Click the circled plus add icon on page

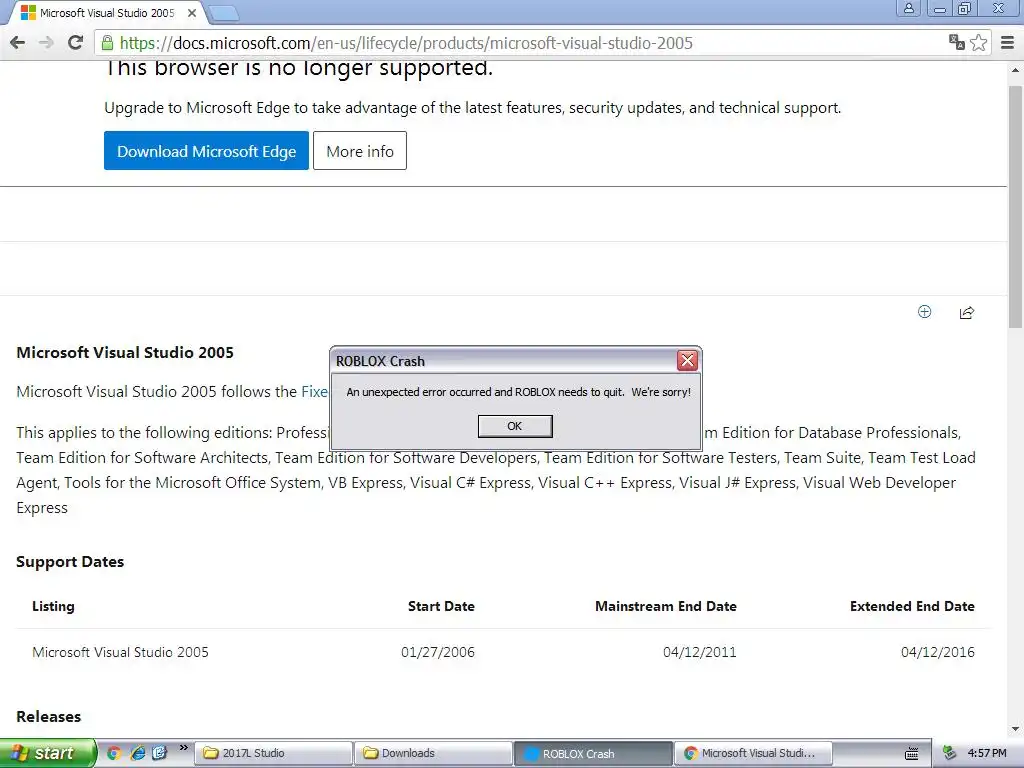(924, 312)
